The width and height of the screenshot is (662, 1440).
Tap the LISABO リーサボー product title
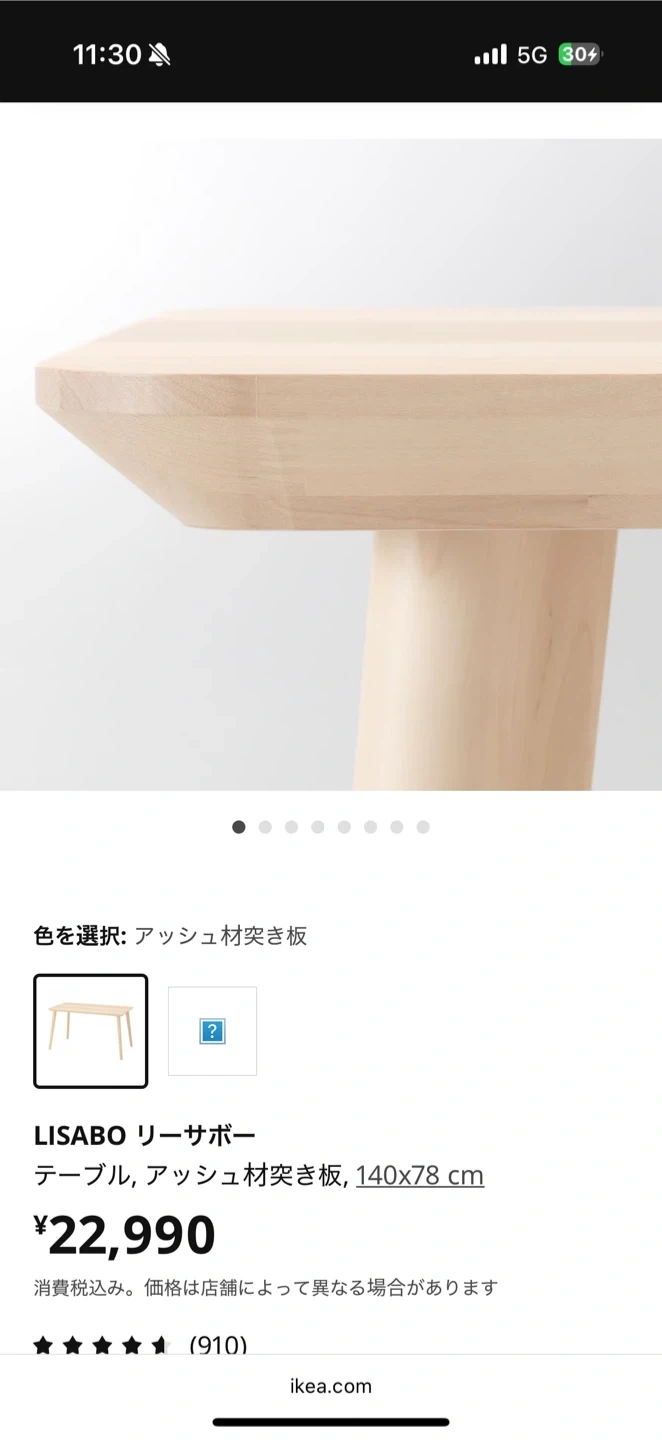tap(145, 1135)
